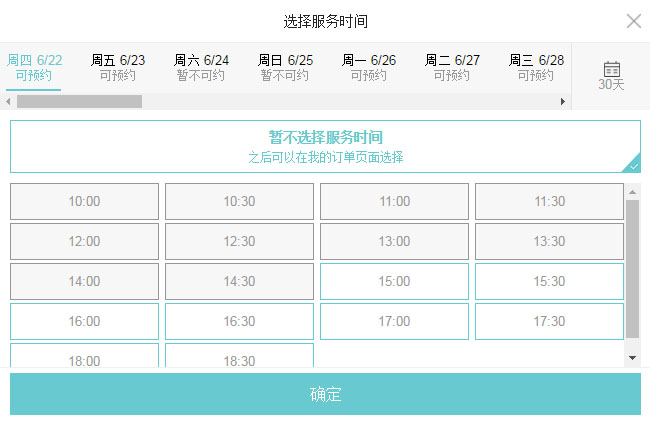The width and height of the screenshot is (650, 421).
Task: Choose the 16:00 time slot
Action: (84, 322)
